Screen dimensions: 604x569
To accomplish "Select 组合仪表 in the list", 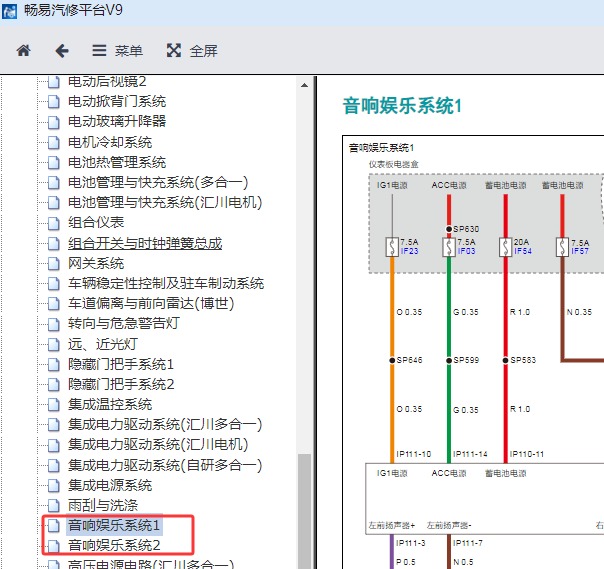I will pyautogui.click(x=96, y=222).
